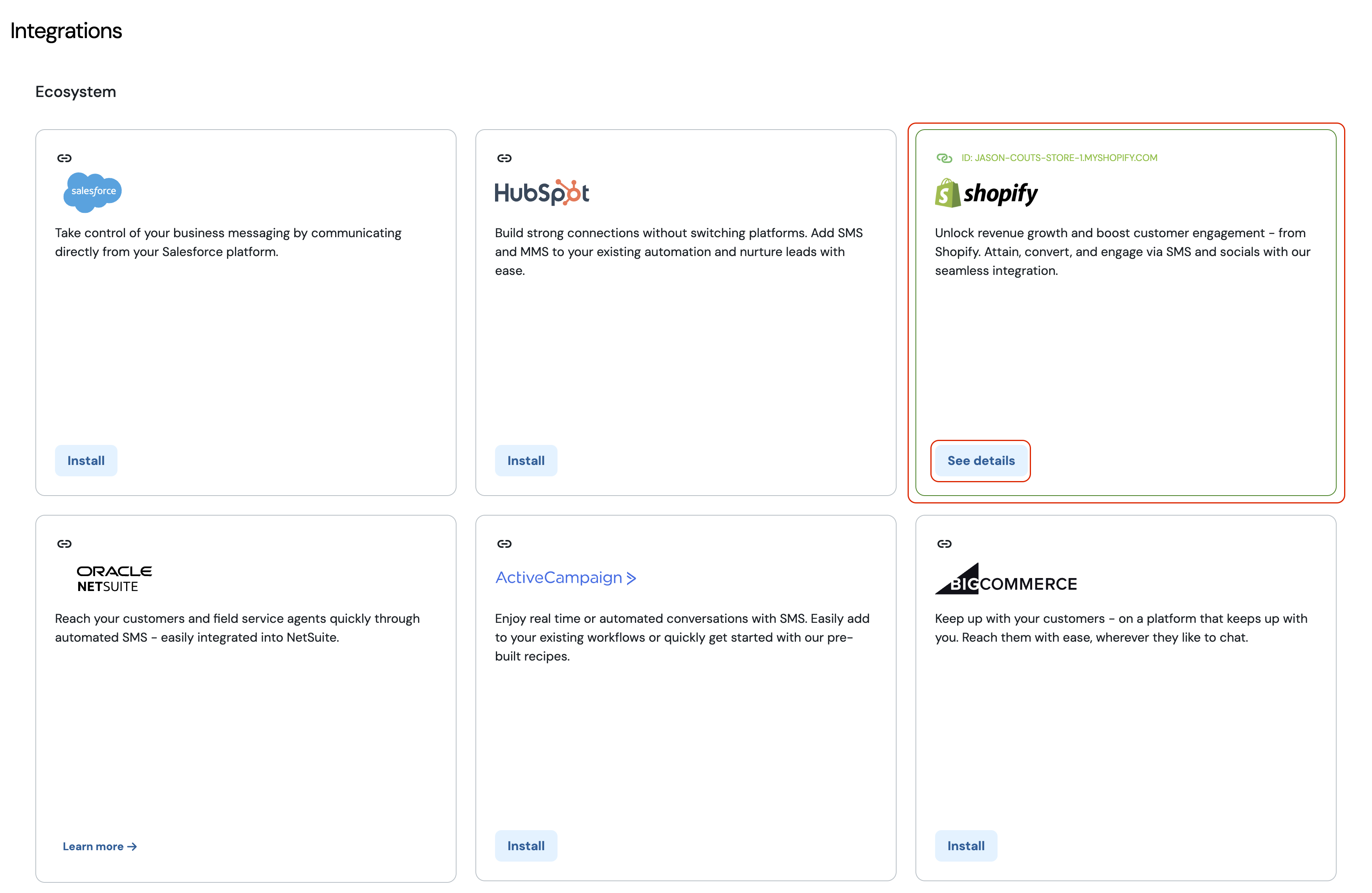Viewport: 1372px width, 893px height.
Task: Install the HubSpot integration
Action: 526,460
